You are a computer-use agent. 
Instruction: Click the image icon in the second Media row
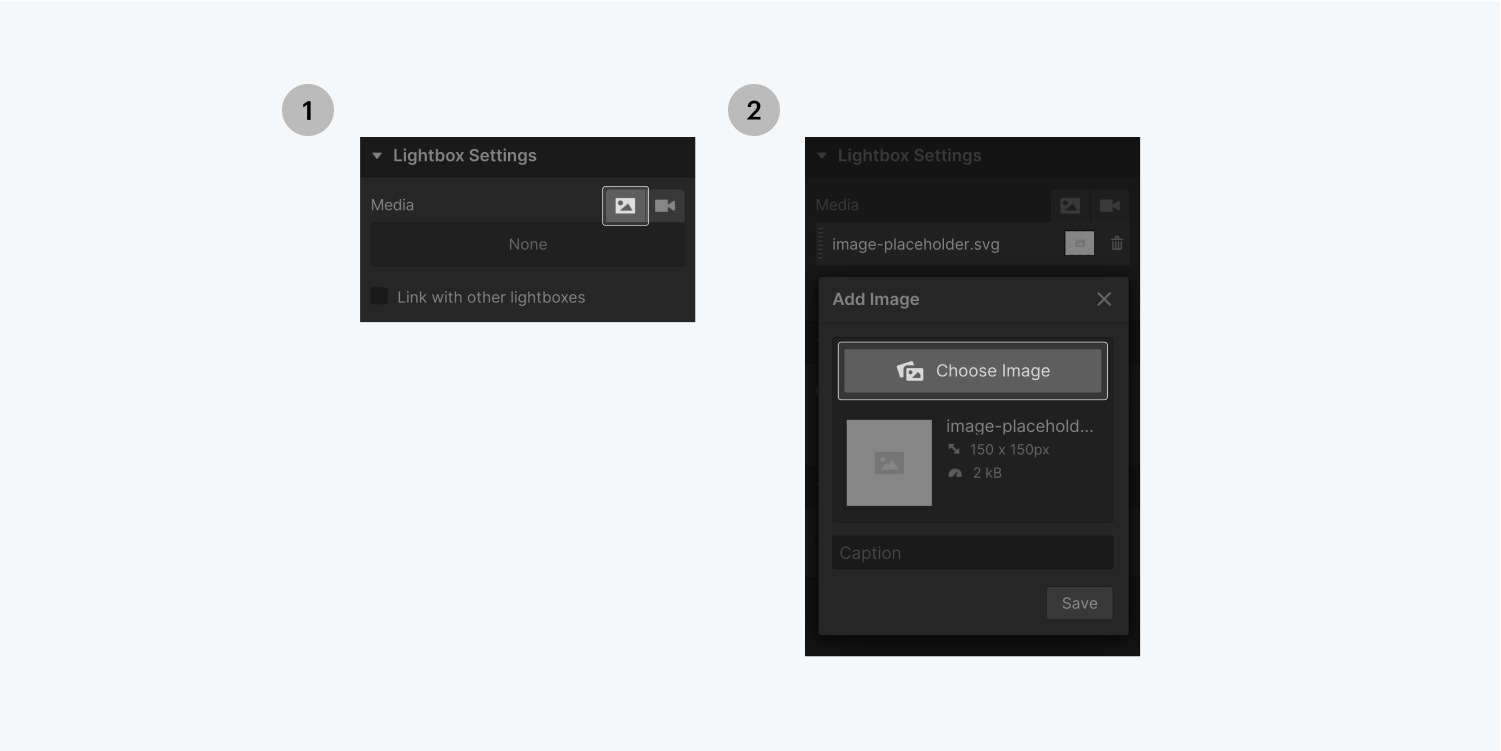[1070, 205]
